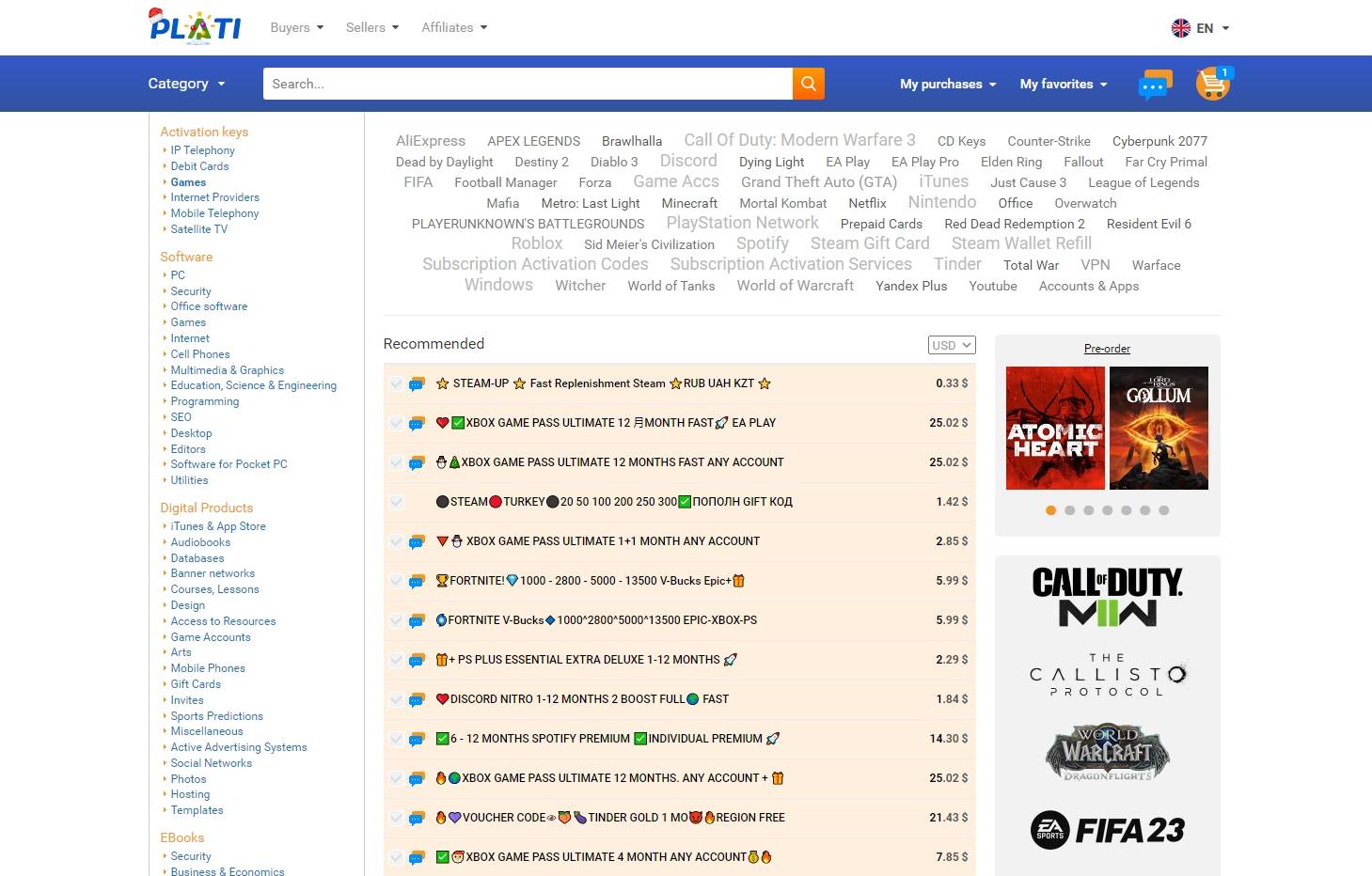The image size is (1372, 876).
Task: Toggle checkmark on EA PLAY Game Pass row
Action: (x=396, y=423)
